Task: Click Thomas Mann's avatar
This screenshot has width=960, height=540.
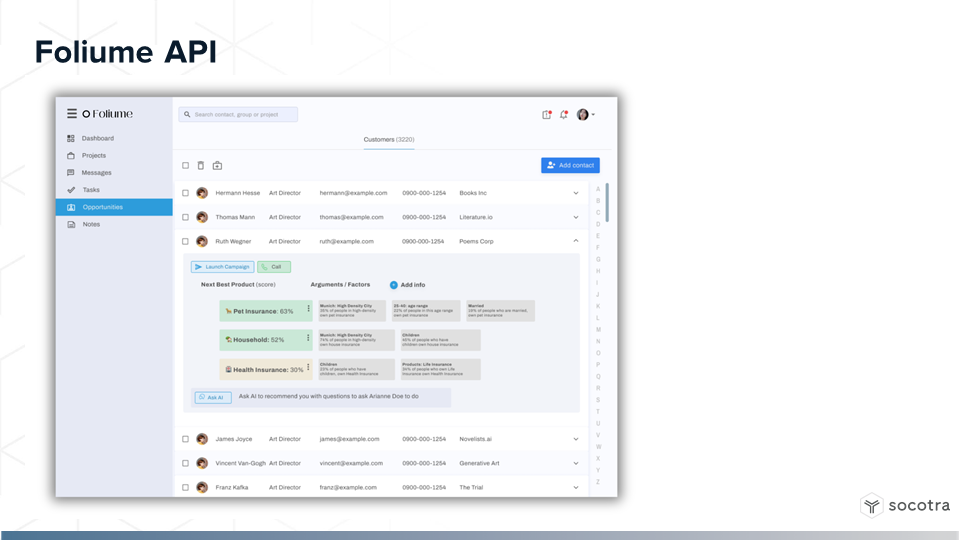Action: (202, 217)
